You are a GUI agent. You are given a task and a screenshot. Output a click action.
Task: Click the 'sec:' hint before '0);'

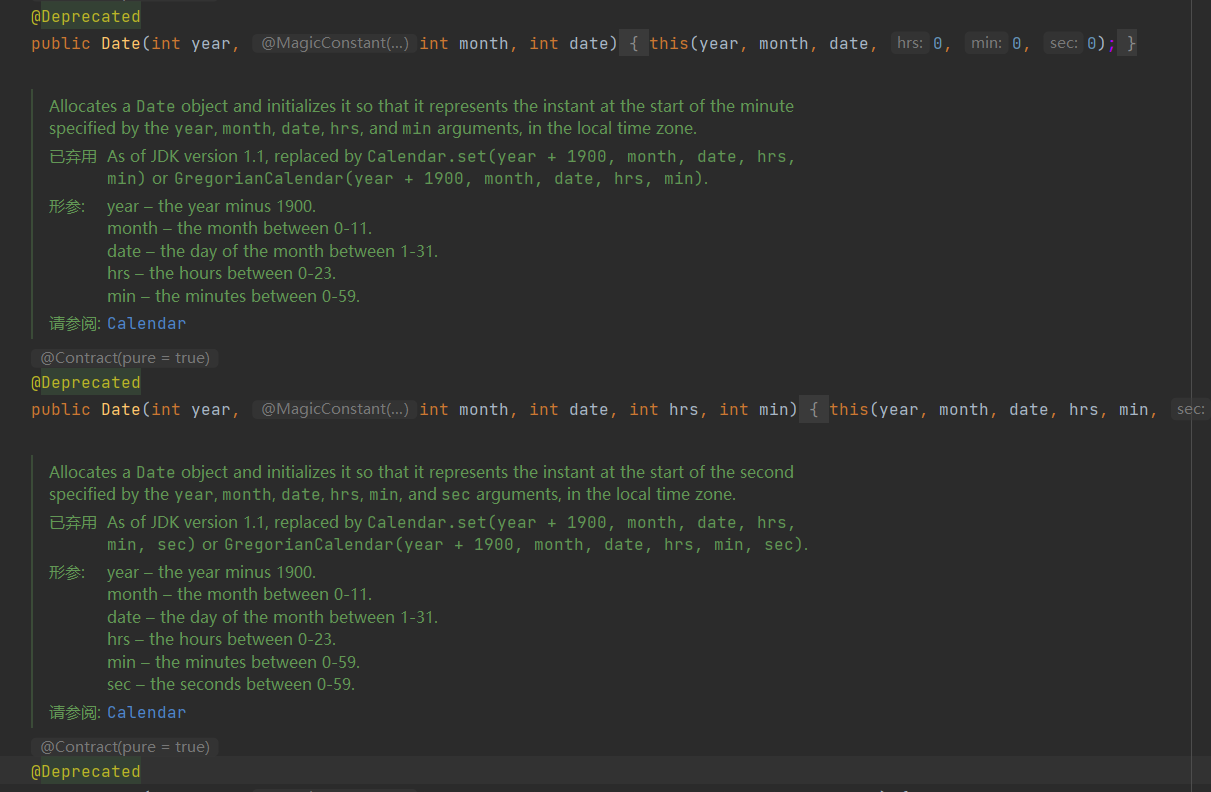pyautogui.click(x=1063, y=43)
